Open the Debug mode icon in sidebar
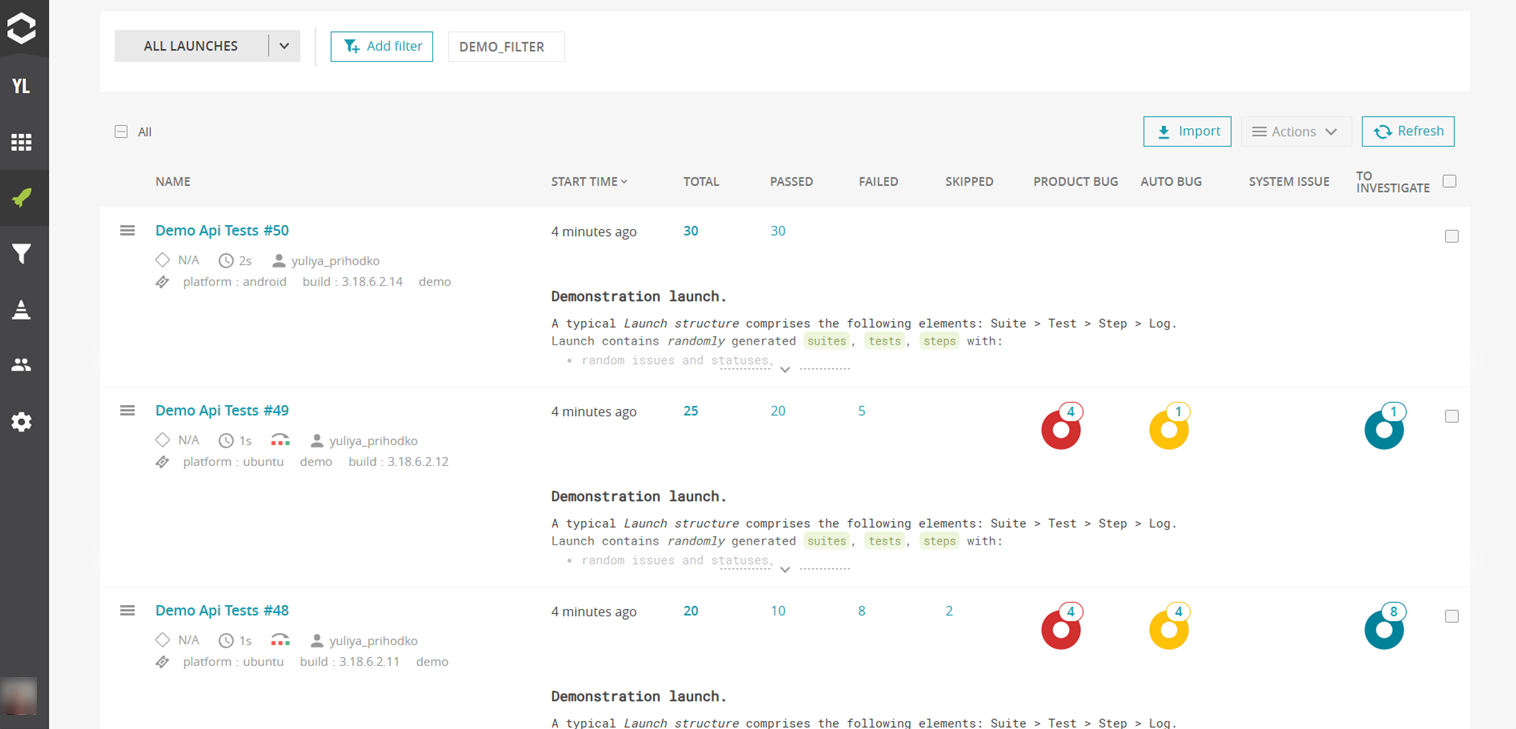Screen dimensions: 1516x729 (x=21, y=310)
